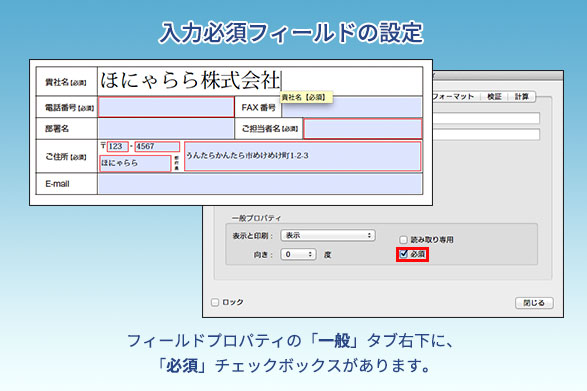Click the postal code field containing 4567
The image size is (587, 391).
tap(157, 146)
